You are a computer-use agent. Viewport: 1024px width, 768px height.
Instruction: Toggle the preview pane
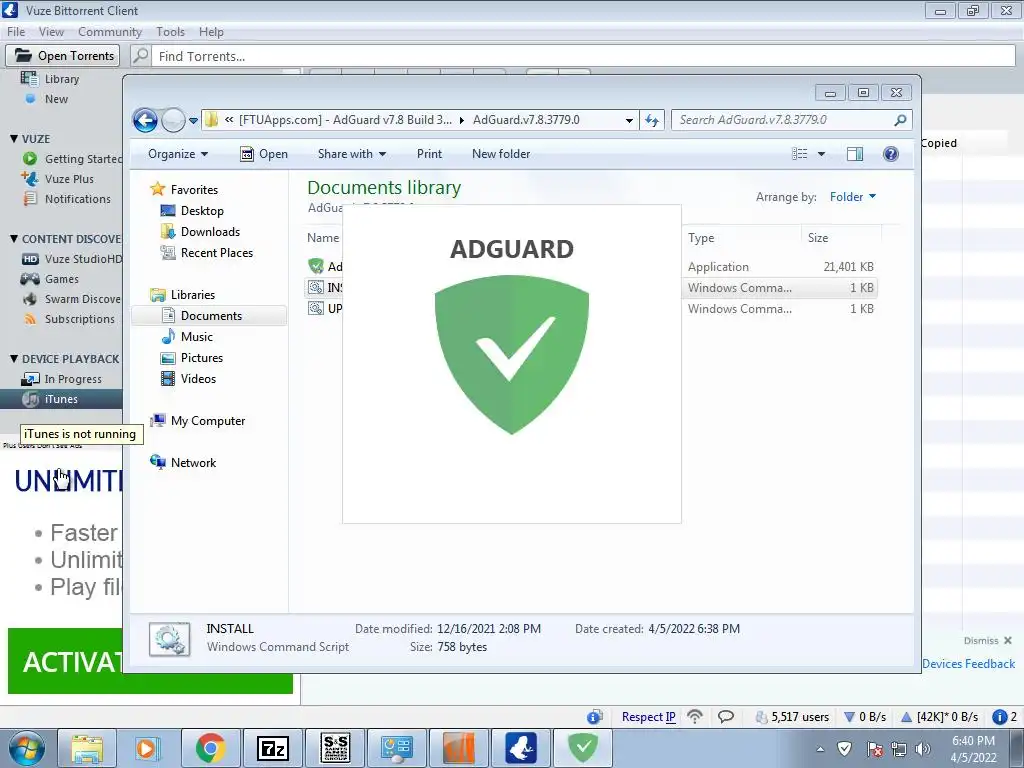point(854,154)
